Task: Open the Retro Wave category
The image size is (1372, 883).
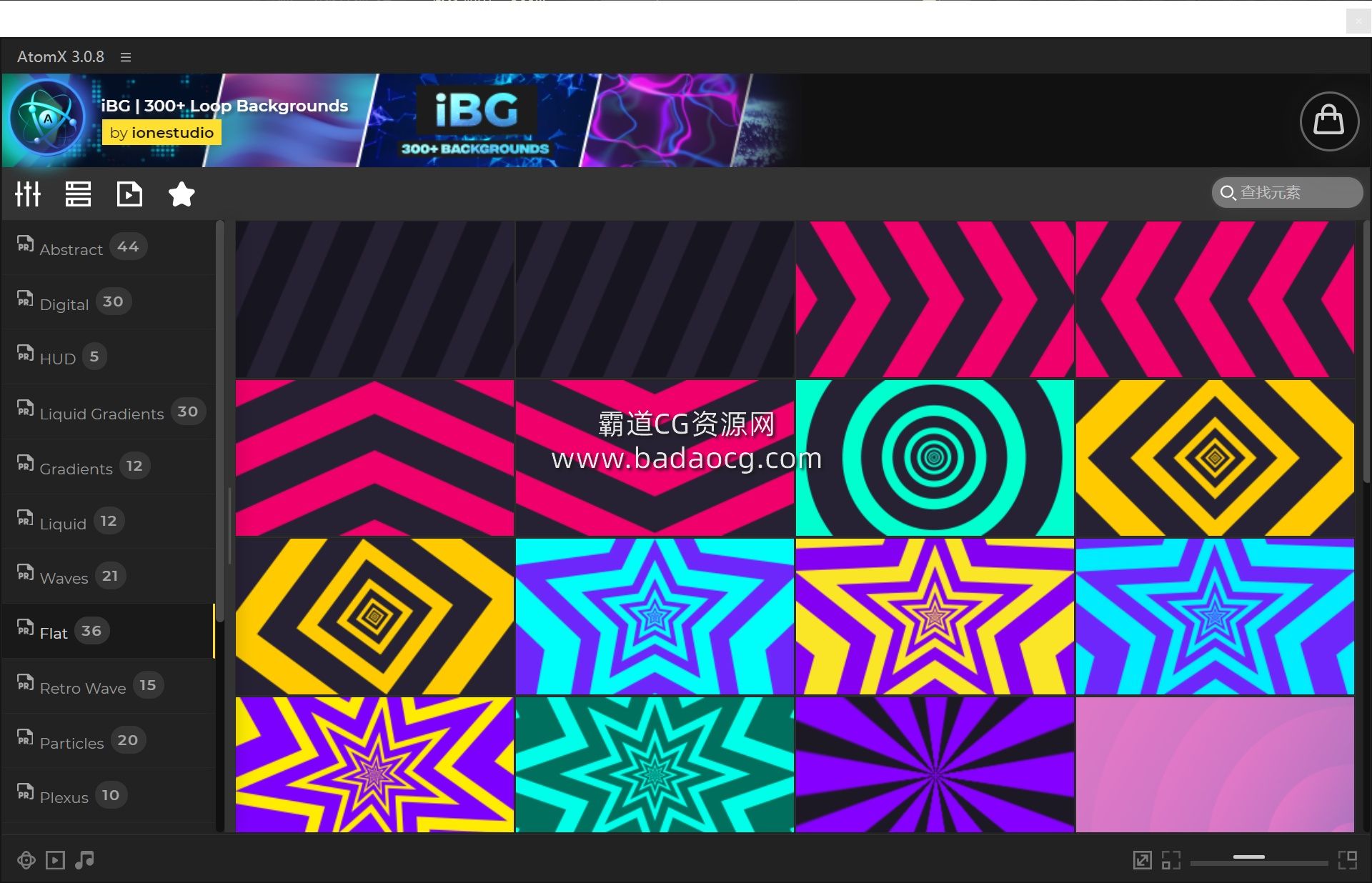Action: click(108, 686)
